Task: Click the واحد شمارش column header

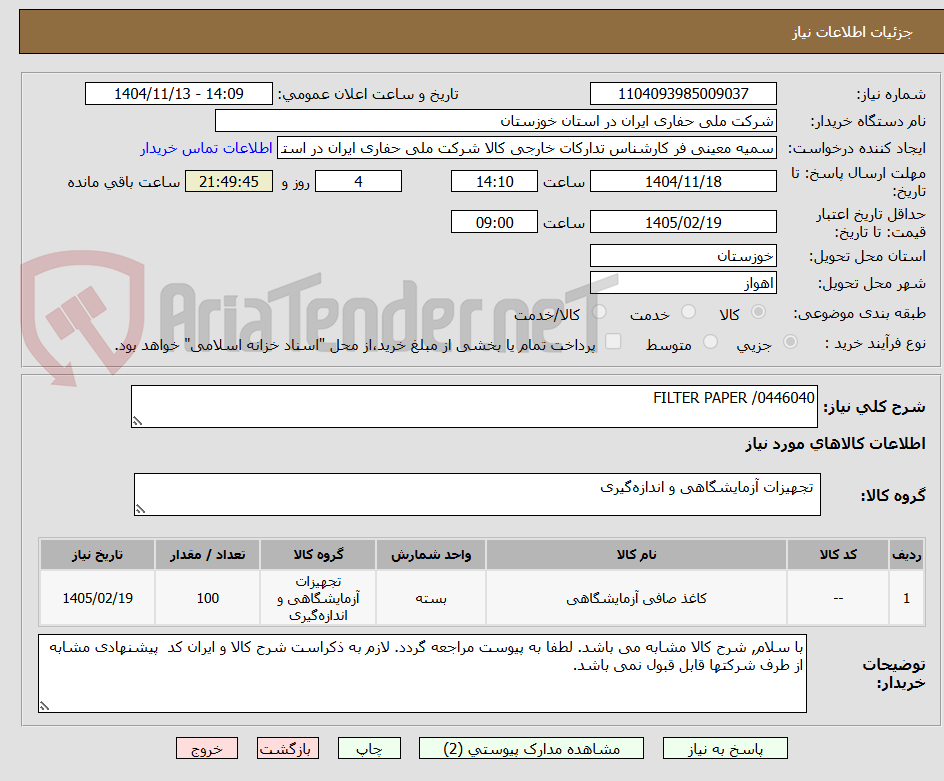Action: point(431,555)
